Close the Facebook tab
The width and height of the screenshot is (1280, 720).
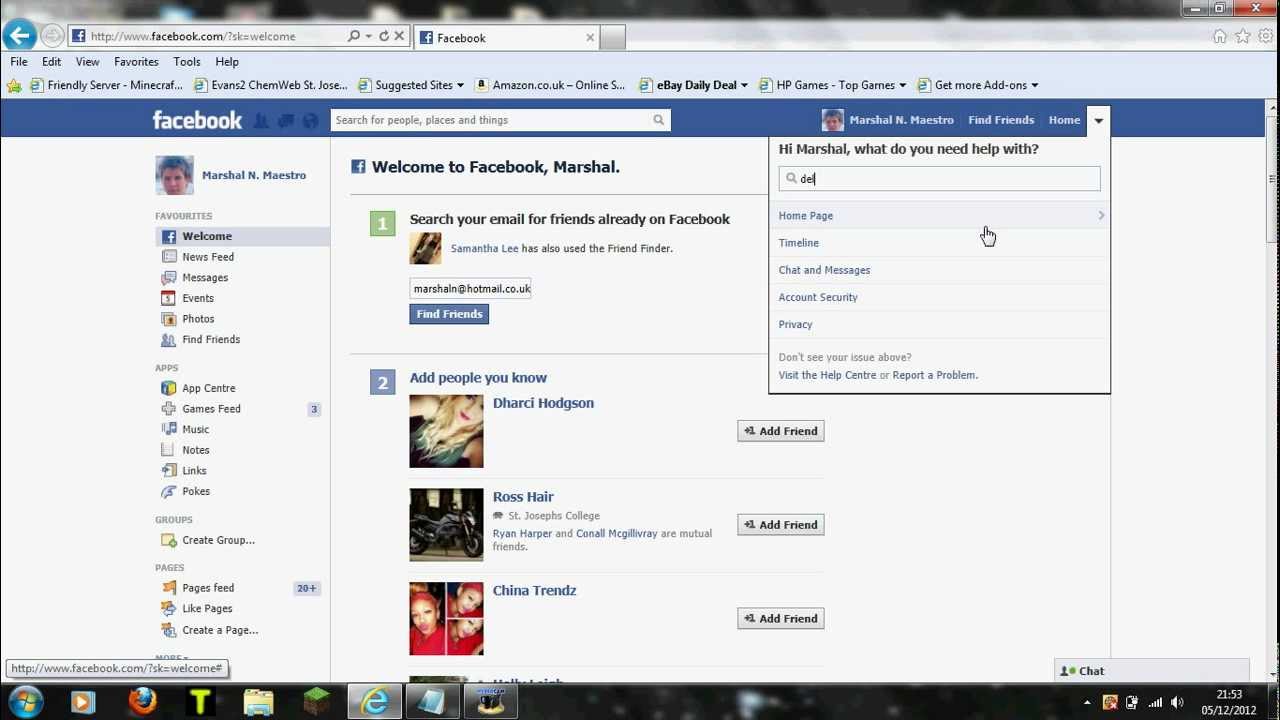[590, 37]
